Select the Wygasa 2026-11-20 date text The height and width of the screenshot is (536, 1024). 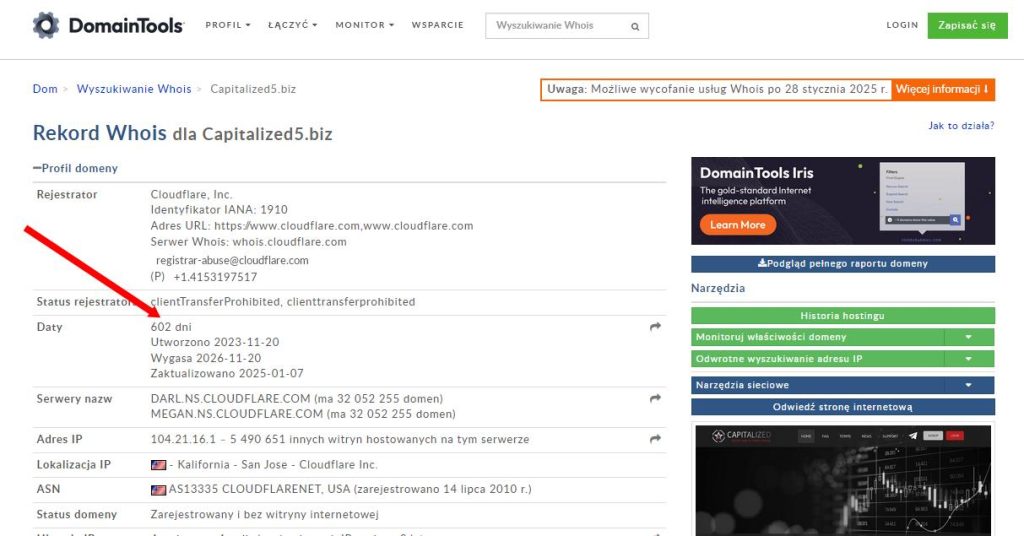tap(206, 358)
